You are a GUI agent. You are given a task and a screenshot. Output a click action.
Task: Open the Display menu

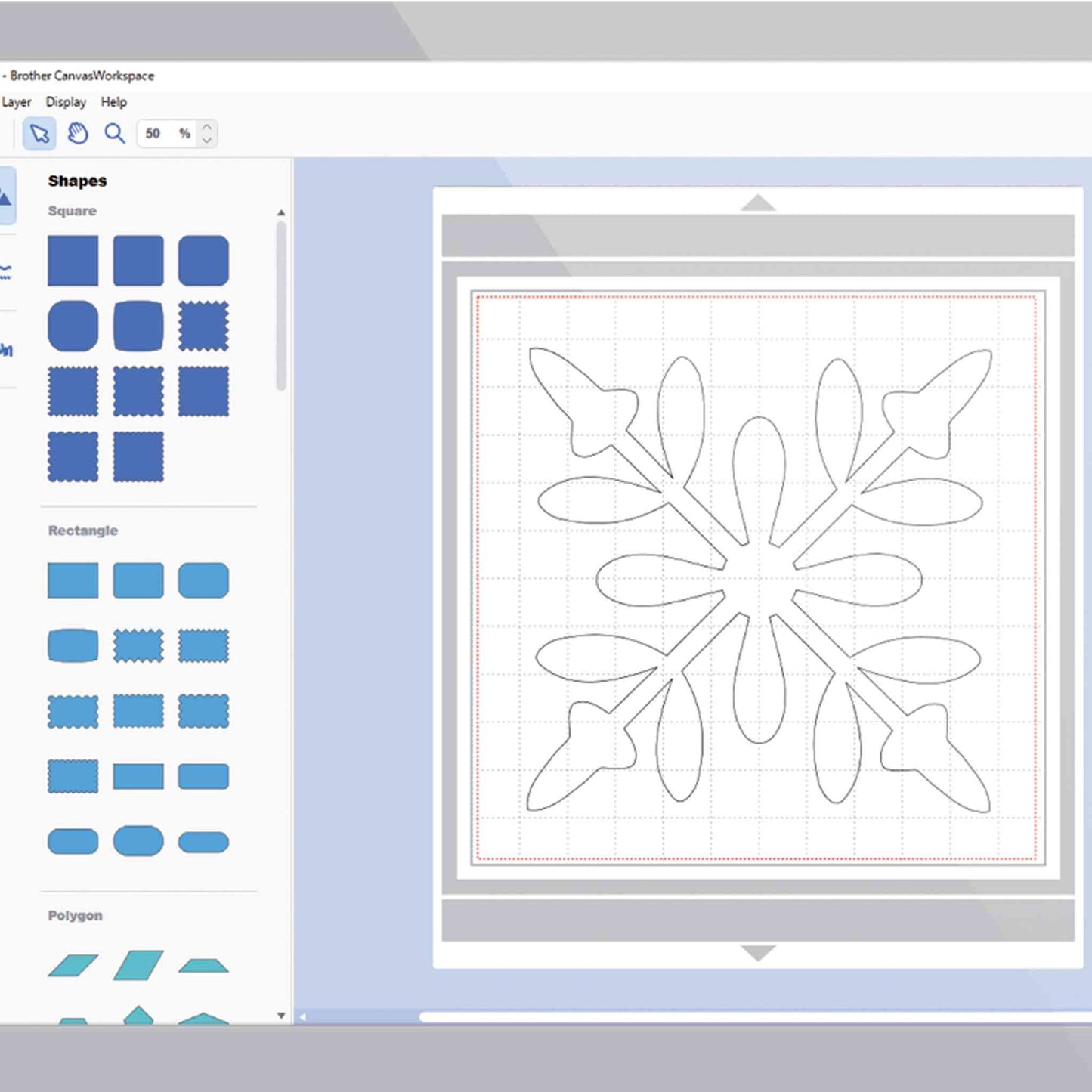66,102
